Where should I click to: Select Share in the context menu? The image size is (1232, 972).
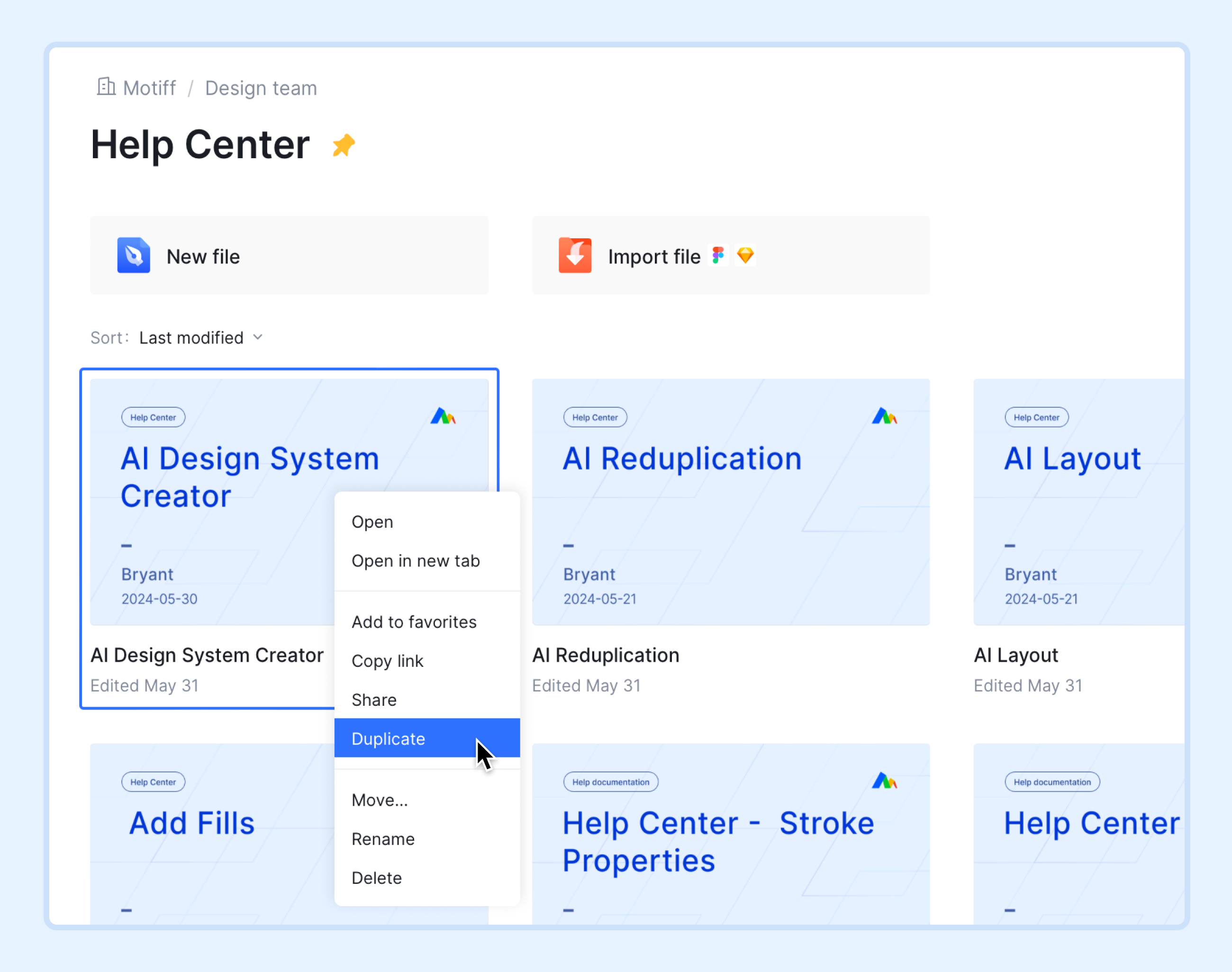[x=427, y=700]
